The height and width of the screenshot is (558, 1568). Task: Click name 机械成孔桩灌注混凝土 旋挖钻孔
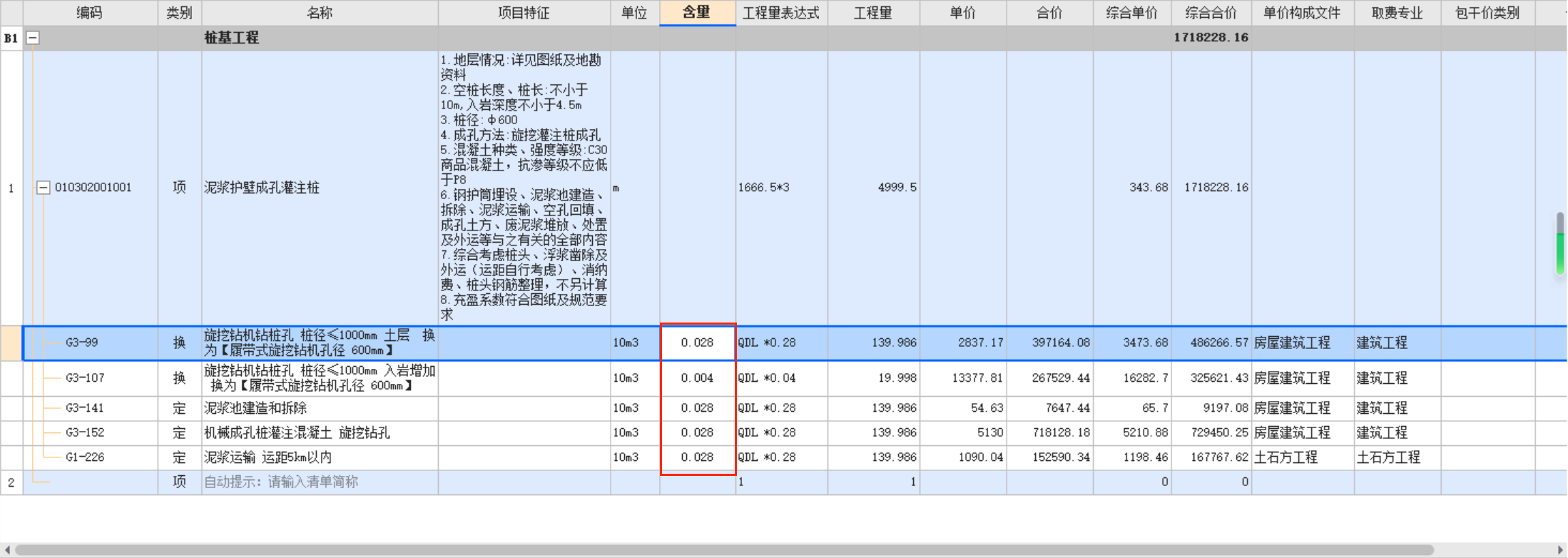297,432
